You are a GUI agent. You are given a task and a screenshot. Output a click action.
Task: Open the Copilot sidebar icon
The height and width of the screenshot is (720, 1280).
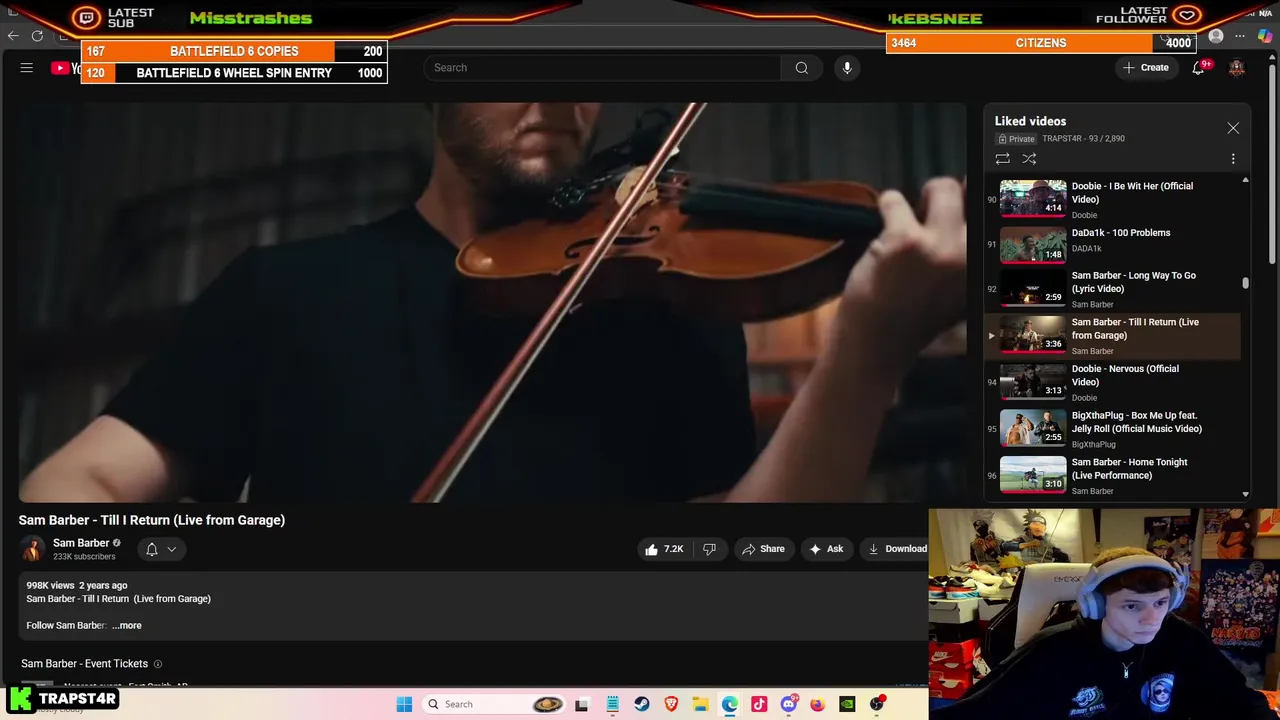pos(1265,37)
